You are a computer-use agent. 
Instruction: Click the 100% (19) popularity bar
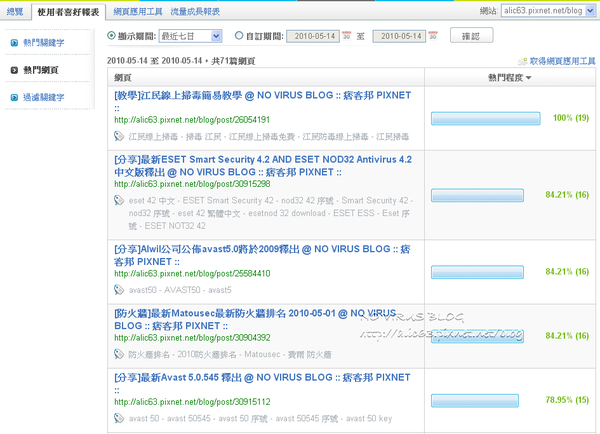(486, 118)
